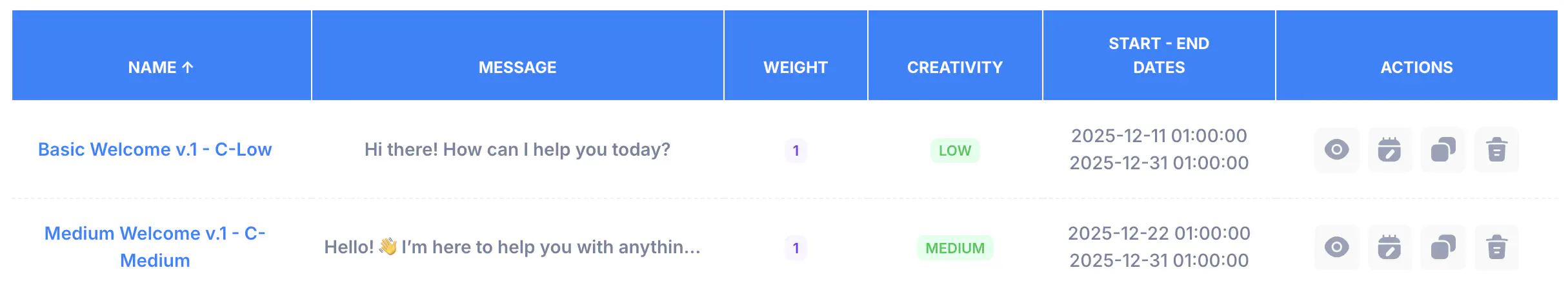View the Basic Welcome v.1 message
The image size is (1568, 283).
1336,150
